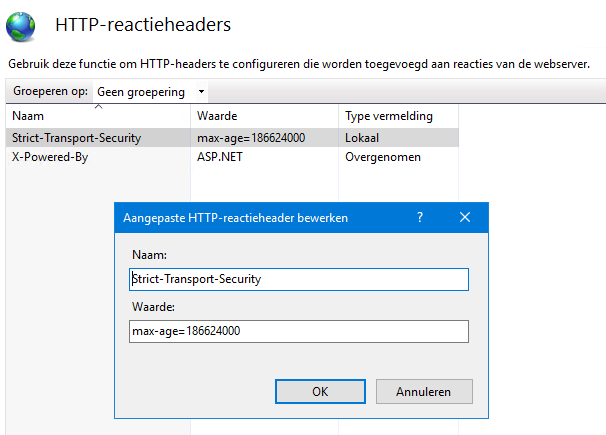Image resolution: width=606 pixels, height=435 pixels.
Task: Focus the Waarde input field in dialog
Action: point(299,331)
